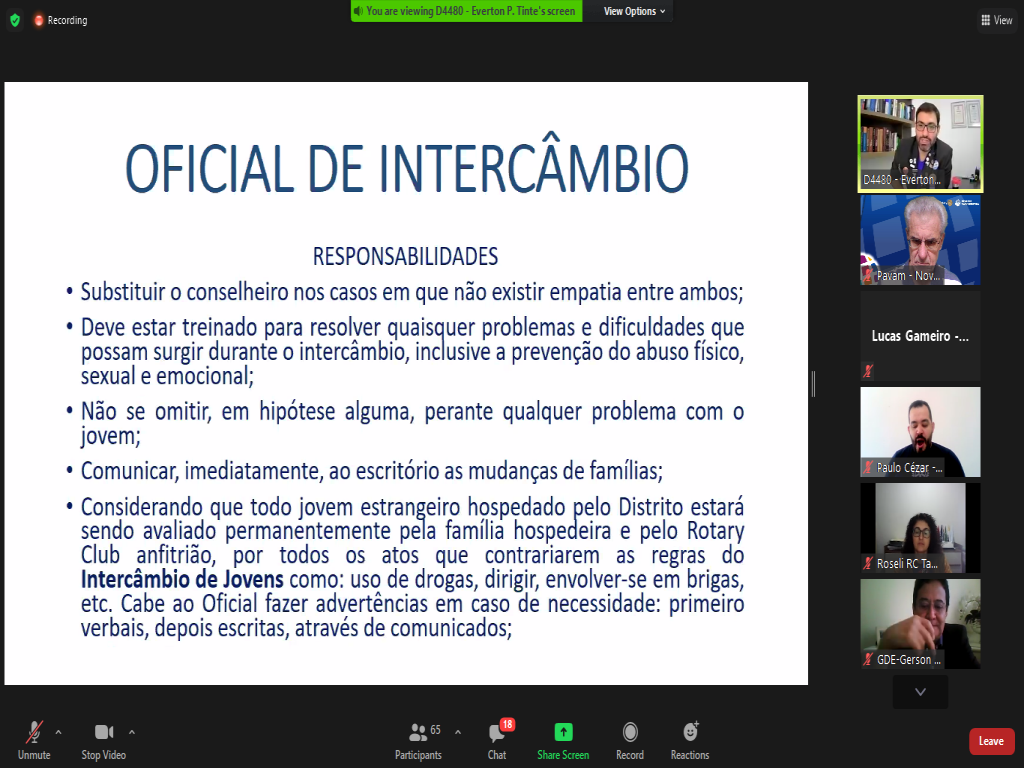Click the divider handle beside video panel
This screenshot has width=1024, height=768.
813,383
